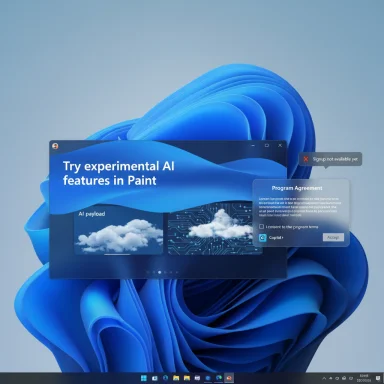The height and width of the screenshot is (384, 384).
Task: Open the notification center icon
Action: pos(378,378)
